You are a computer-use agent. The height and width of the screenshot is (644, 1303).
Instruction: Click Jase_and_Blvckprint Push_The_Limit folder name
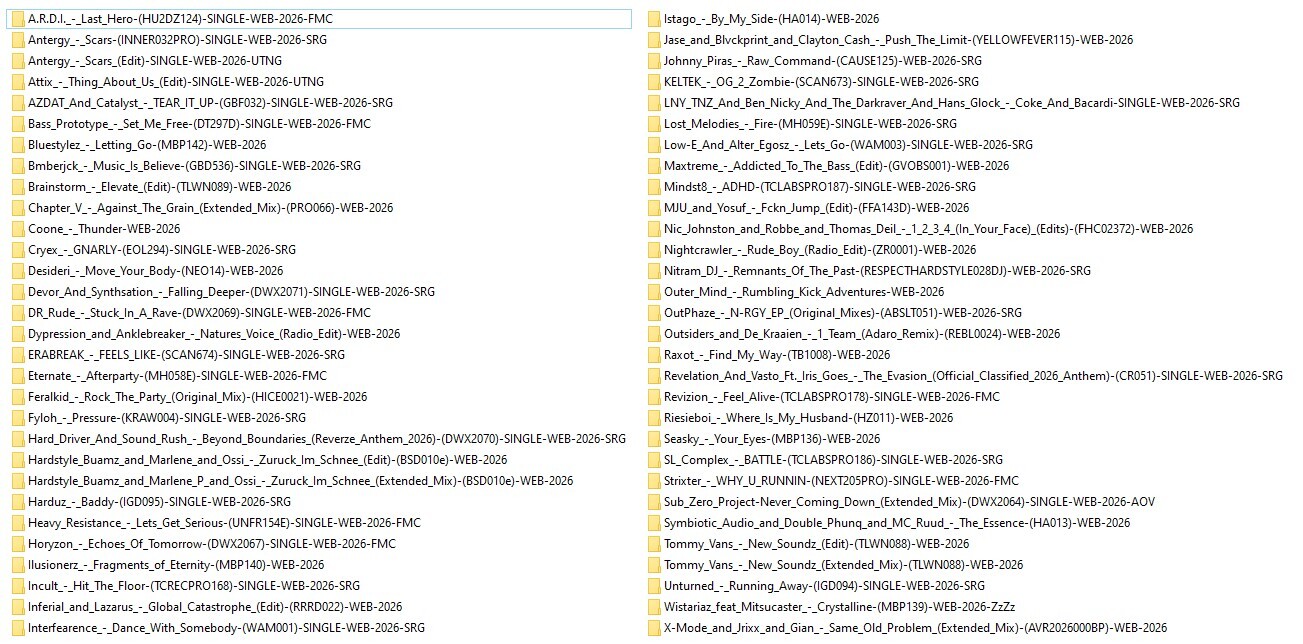[x=898, y=40]
